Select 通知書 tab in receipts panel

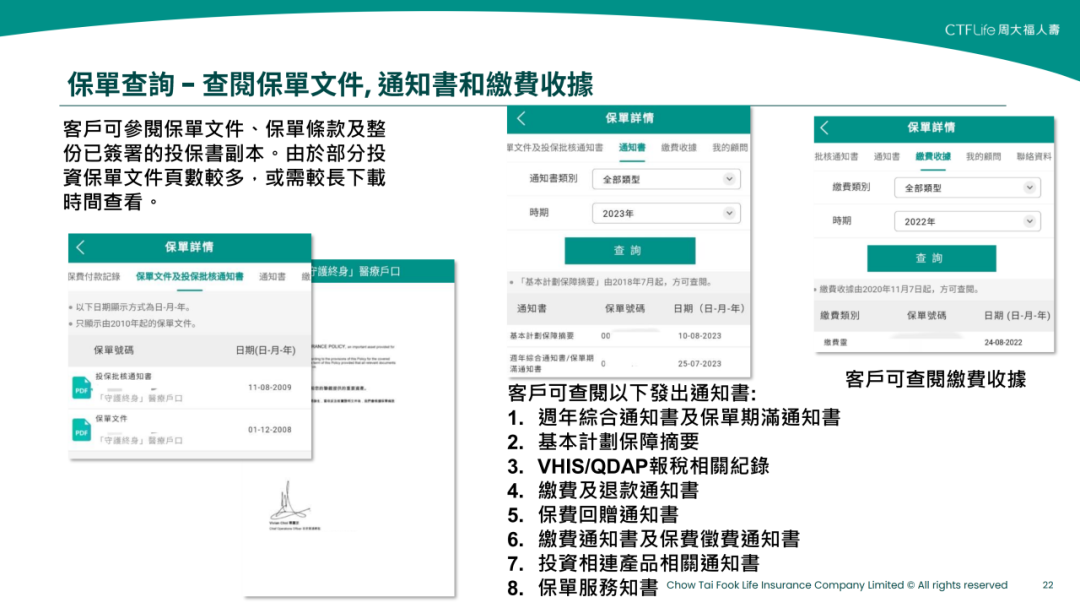(886, 157)
